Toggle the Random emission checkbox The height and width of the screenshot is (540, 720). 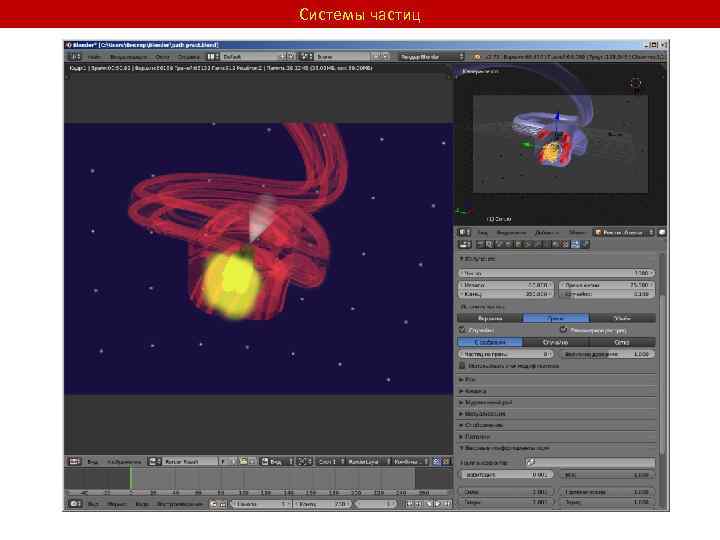(462, 330)
